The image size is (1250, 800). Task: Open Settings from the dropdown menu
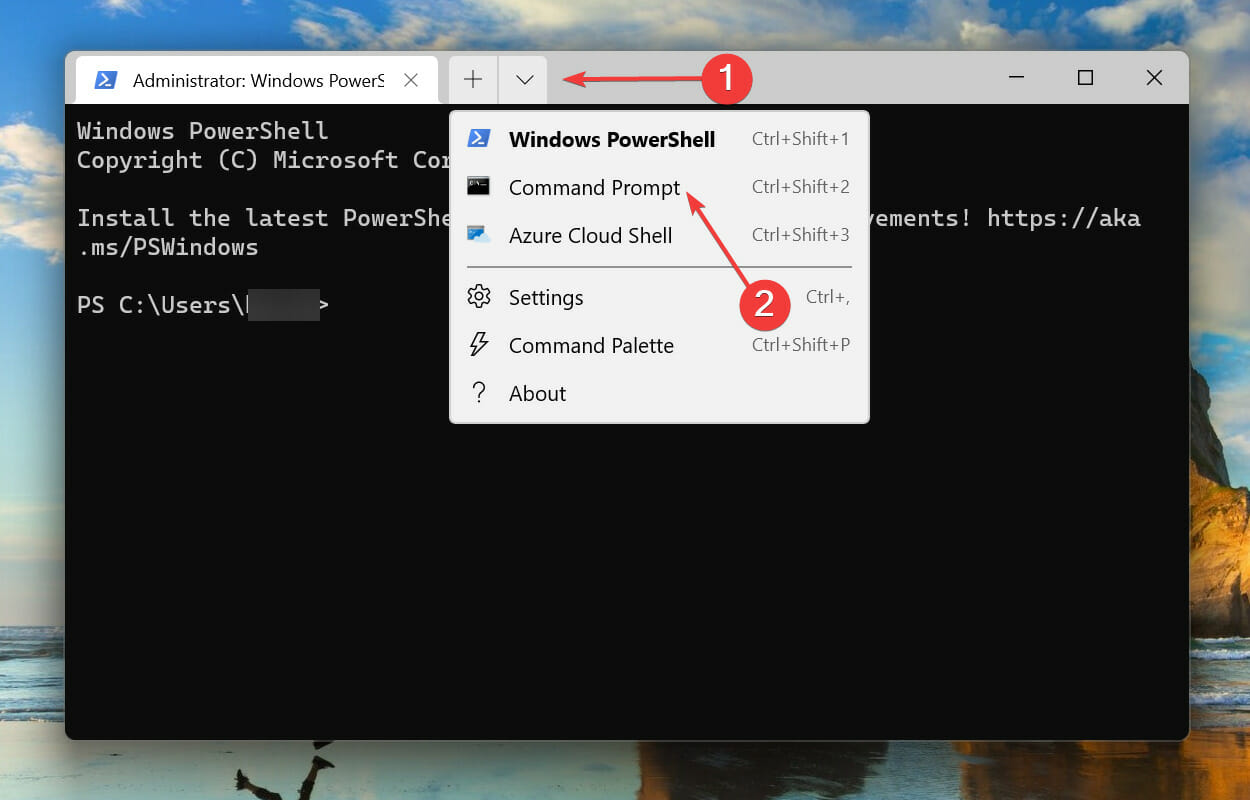660,297
